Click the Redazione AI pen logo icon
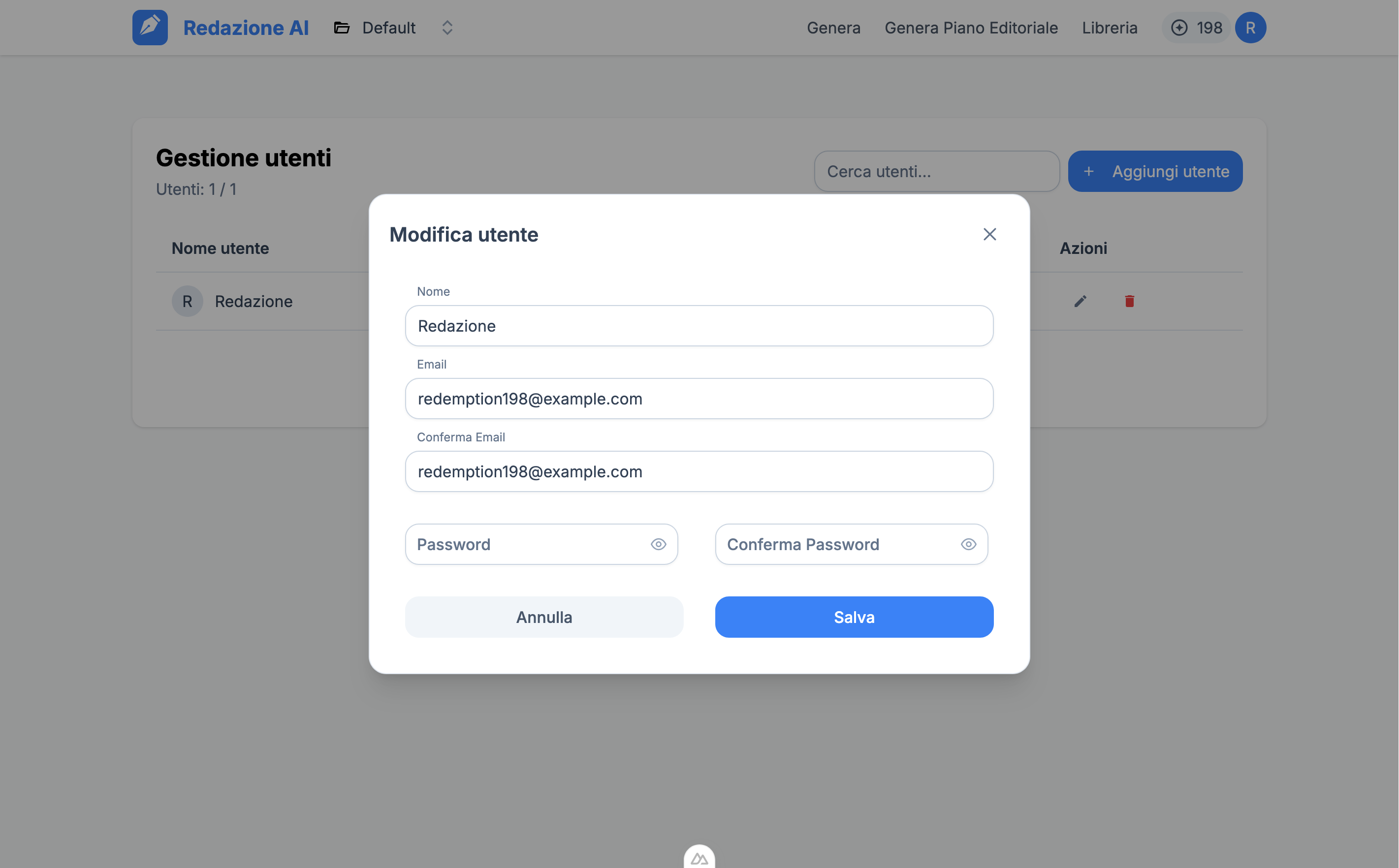This screenshot has height=868, width=1399. point(150,28)
